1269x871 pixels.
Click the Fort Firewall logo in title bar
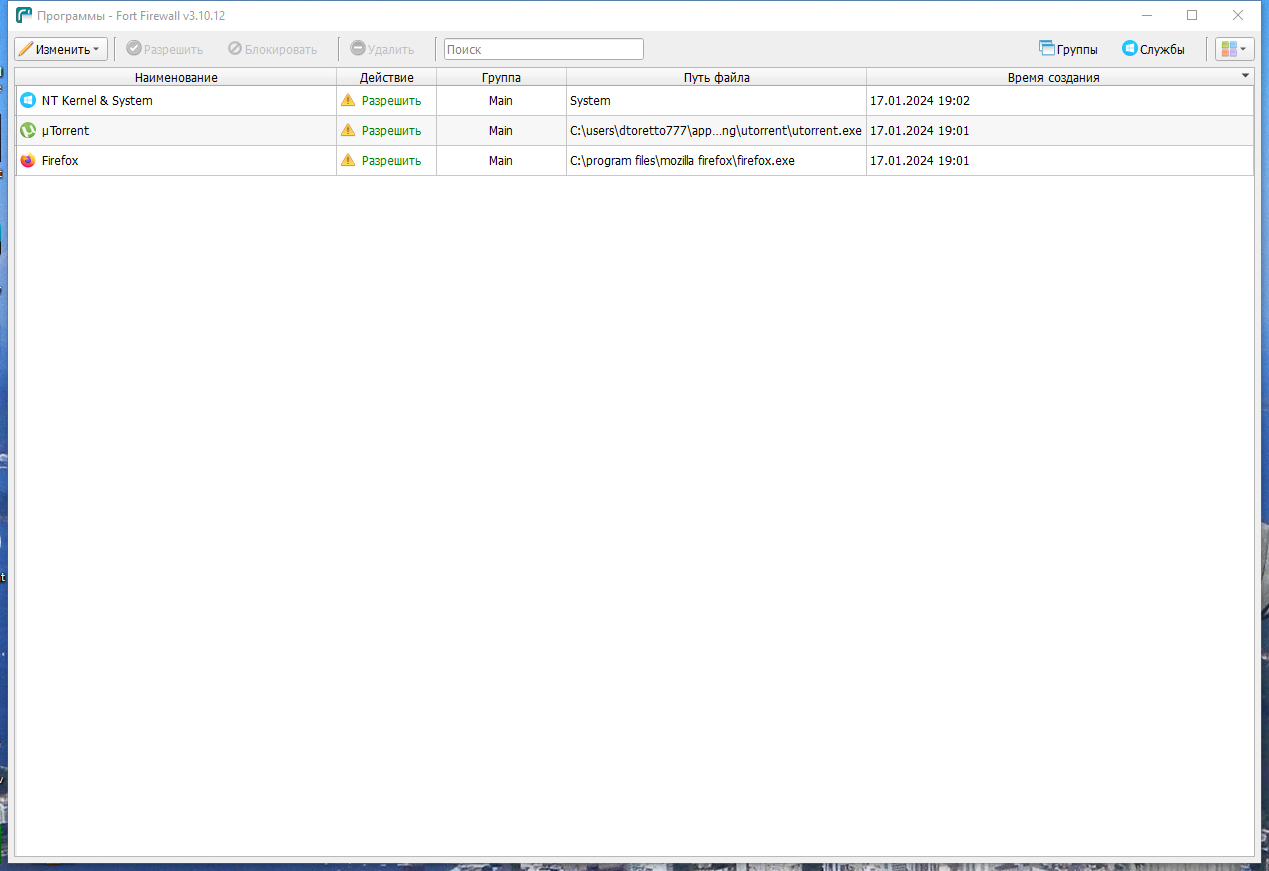click(x=24, y=15)
